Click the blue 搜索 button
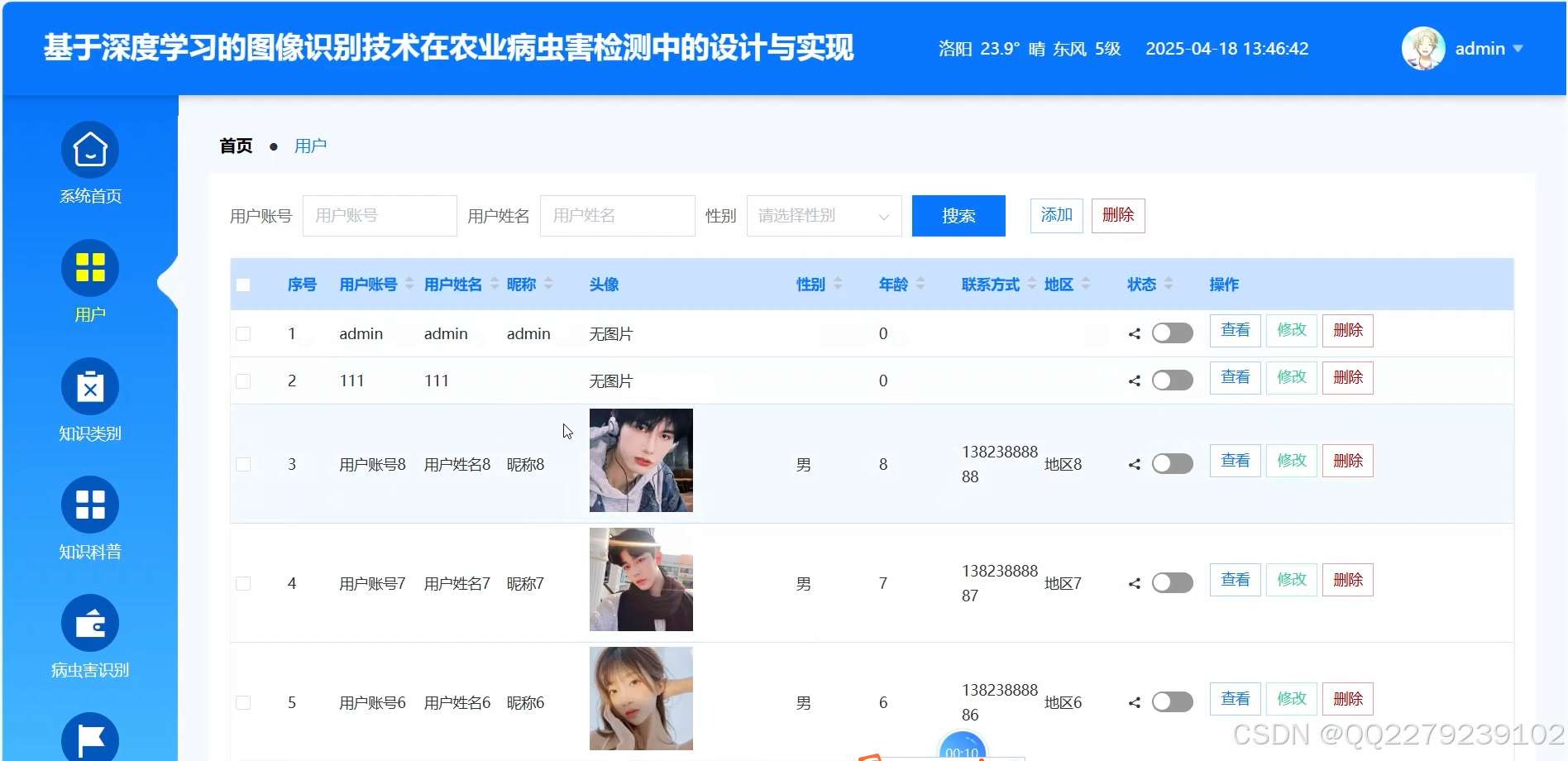 958,216
